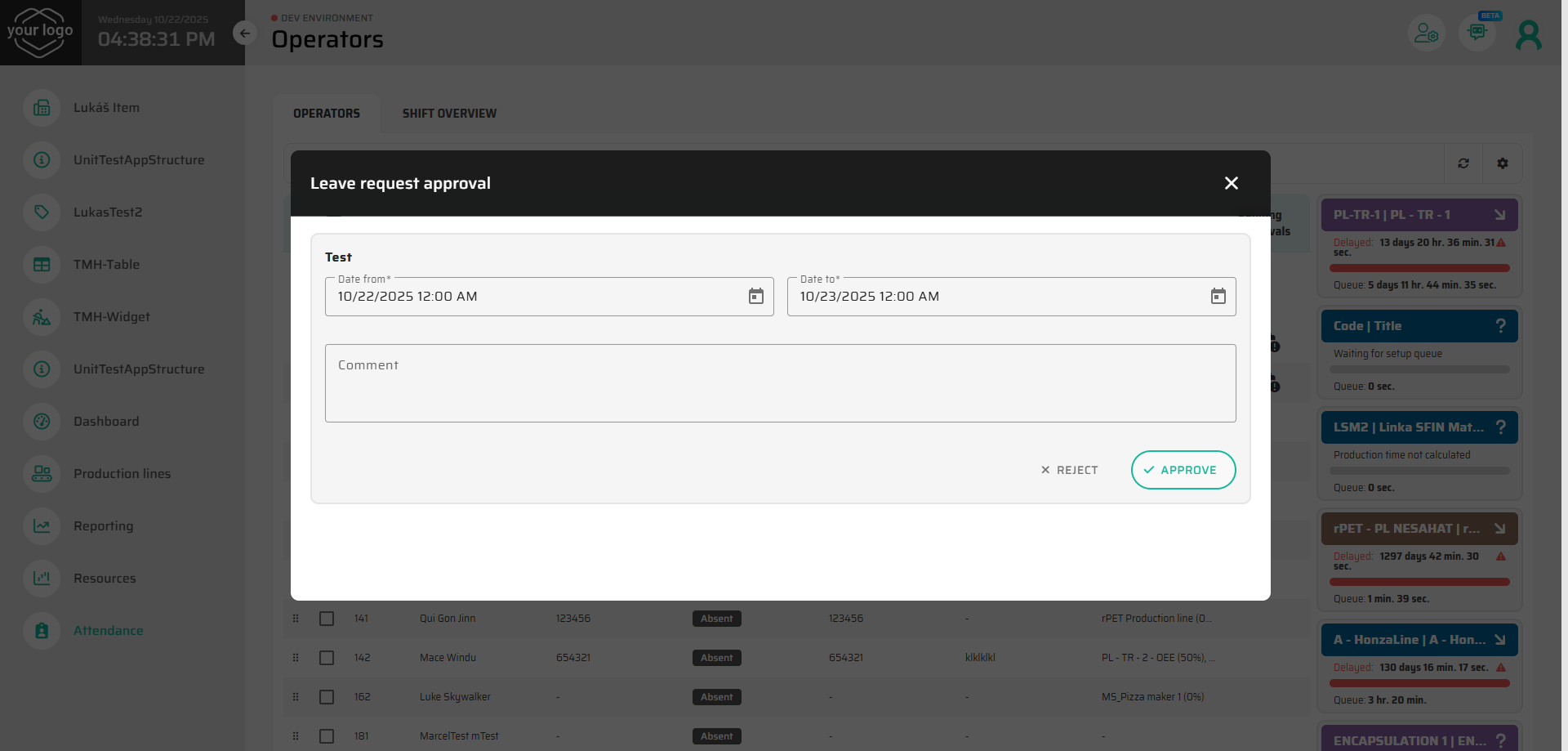Reject the leave request
Screen dimensions: 1568x751
(x=1069, y=470)
